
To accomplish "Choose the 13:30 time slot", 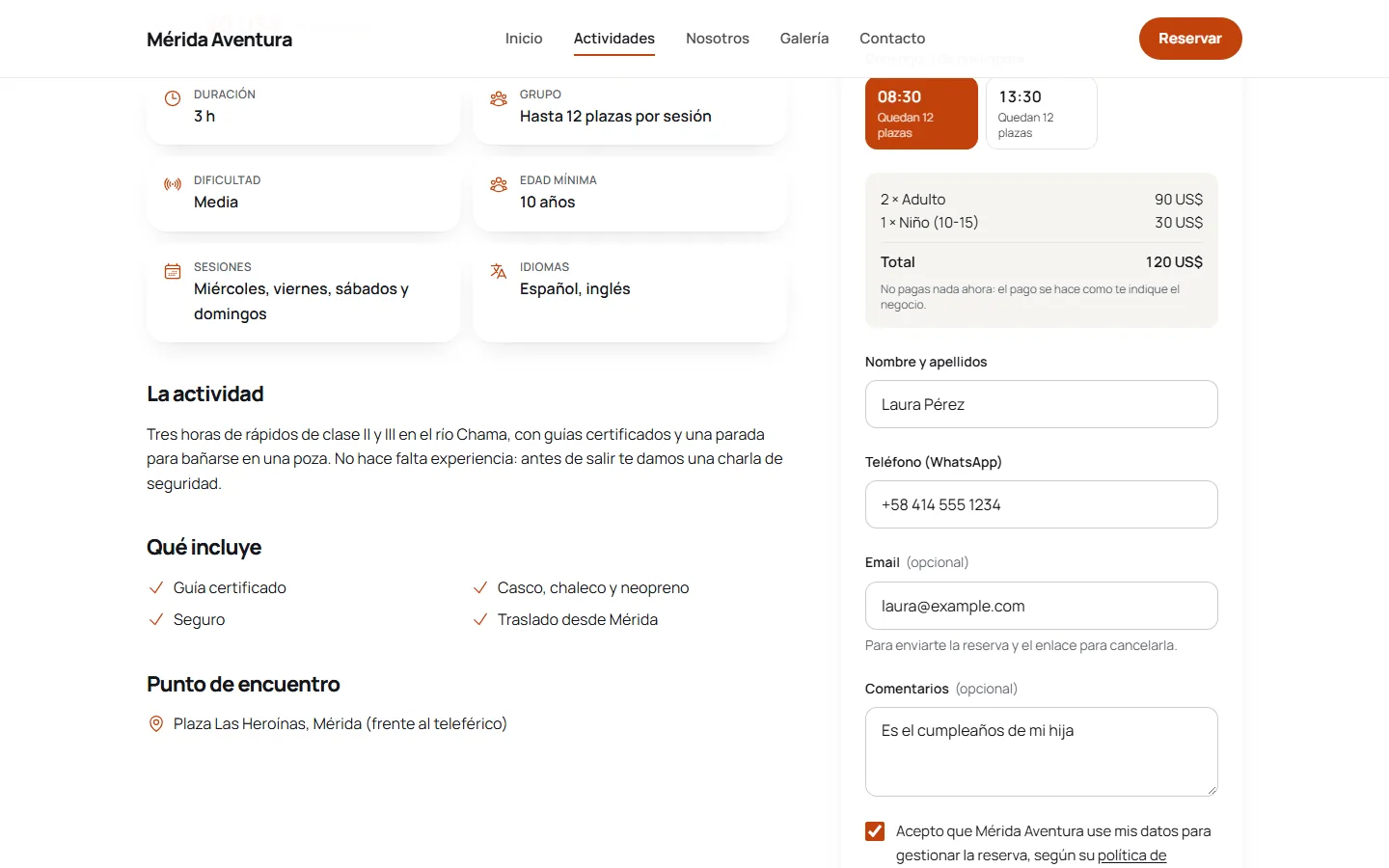I will click(x=1042, y=113).
